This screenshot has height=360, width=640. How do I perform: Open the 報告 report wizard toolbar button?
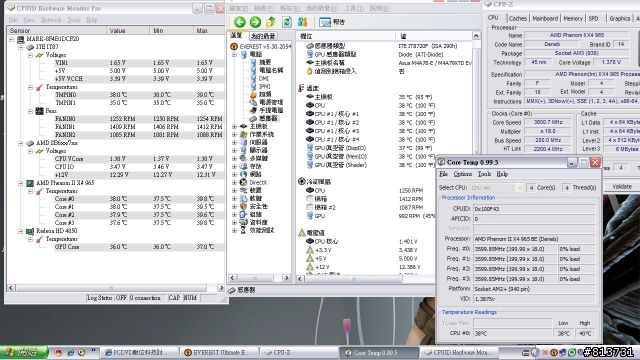click(x=332, y=22)
